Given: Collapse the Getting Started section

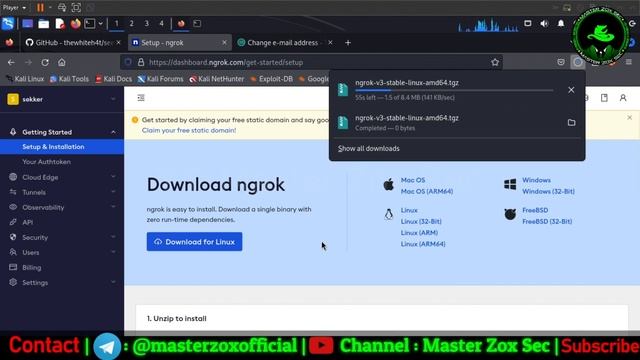Looking at the screenshot, I should (x=62, y=132).
